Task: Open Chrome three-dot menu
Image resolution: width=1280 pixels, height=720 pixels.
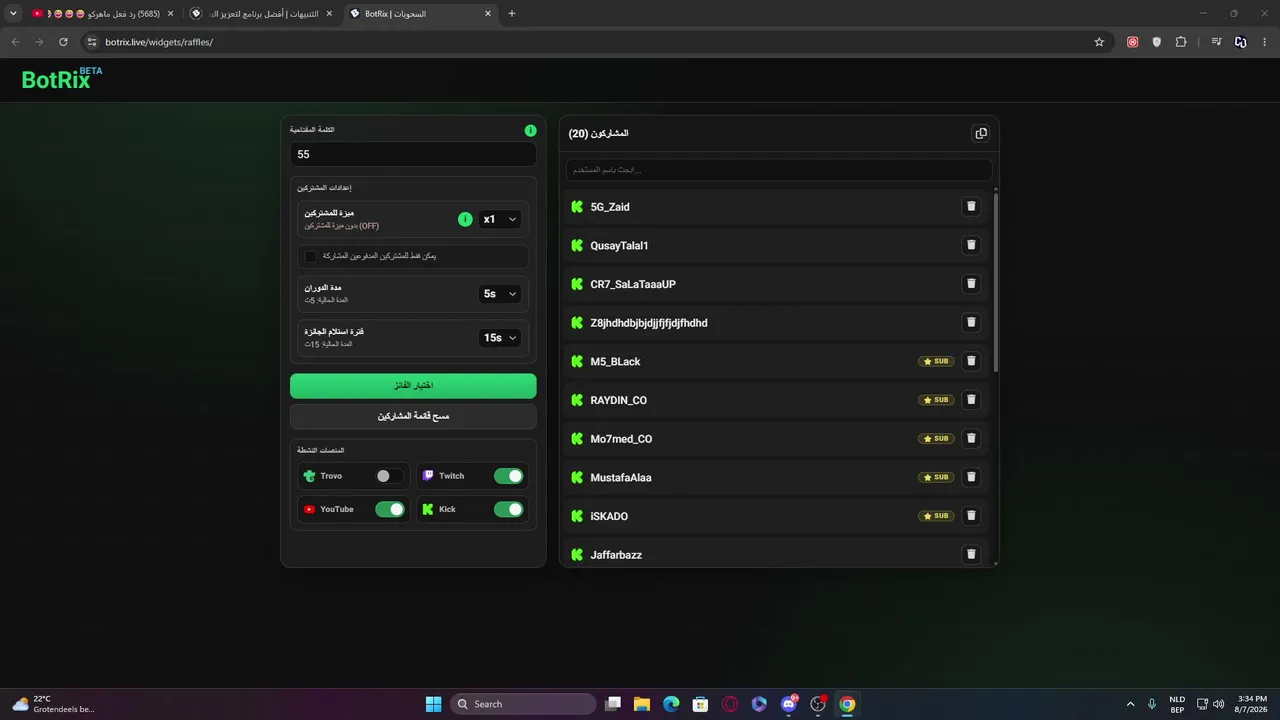Action: pos(1265,42)
